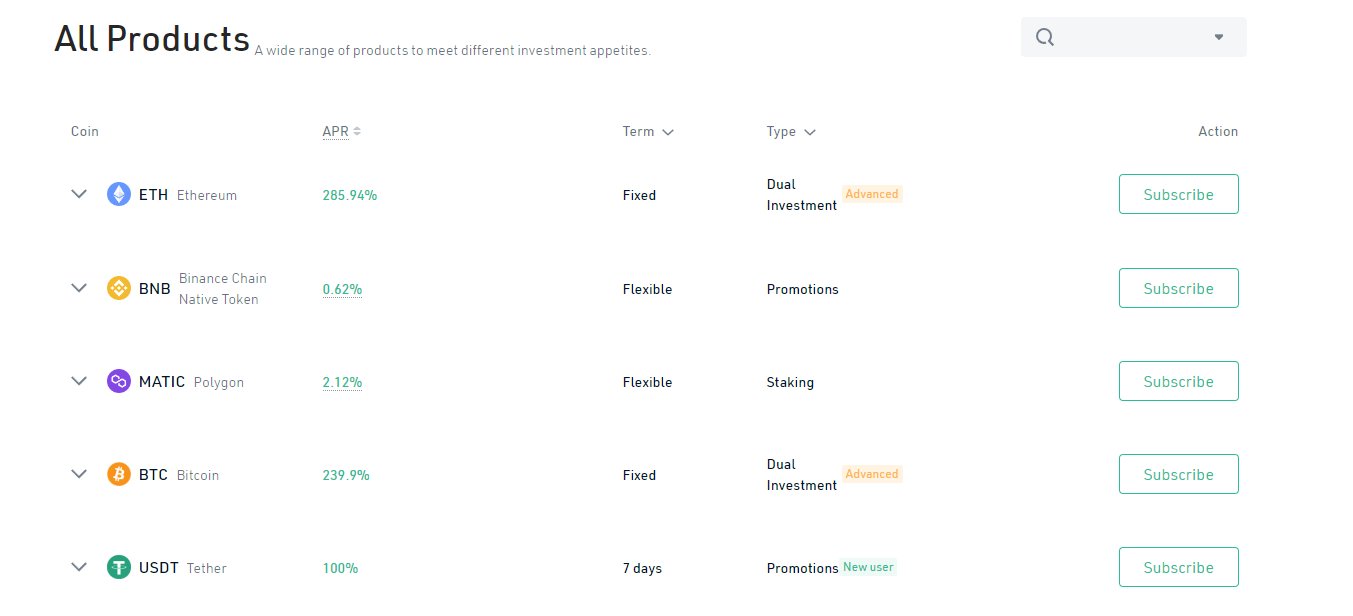
Task: Click the Ethereum coin icon
Action: coord(119,195)
